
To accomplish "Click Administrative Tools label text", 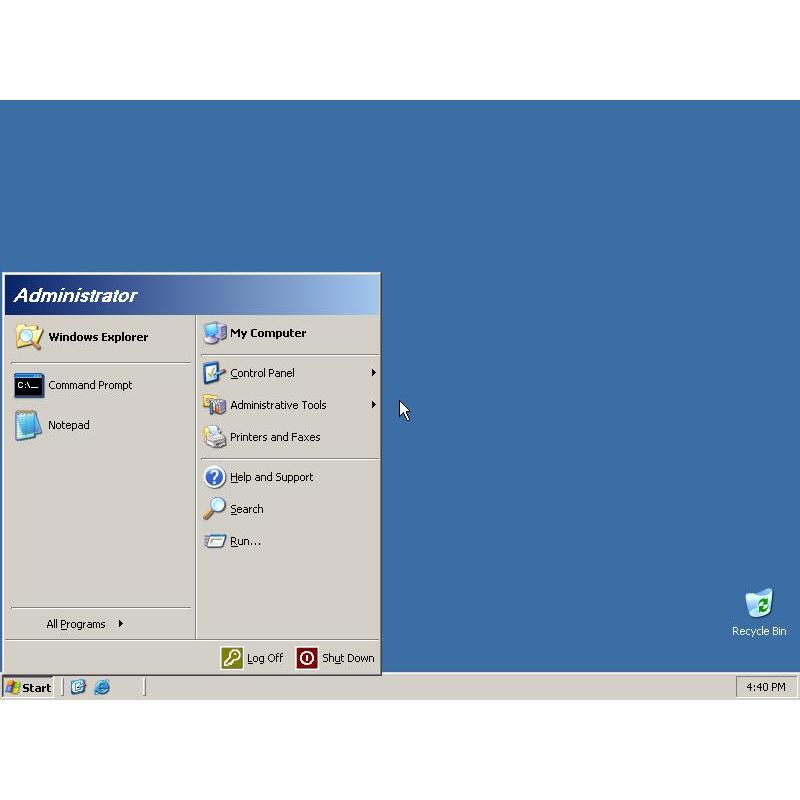I will tap(278, 405).
